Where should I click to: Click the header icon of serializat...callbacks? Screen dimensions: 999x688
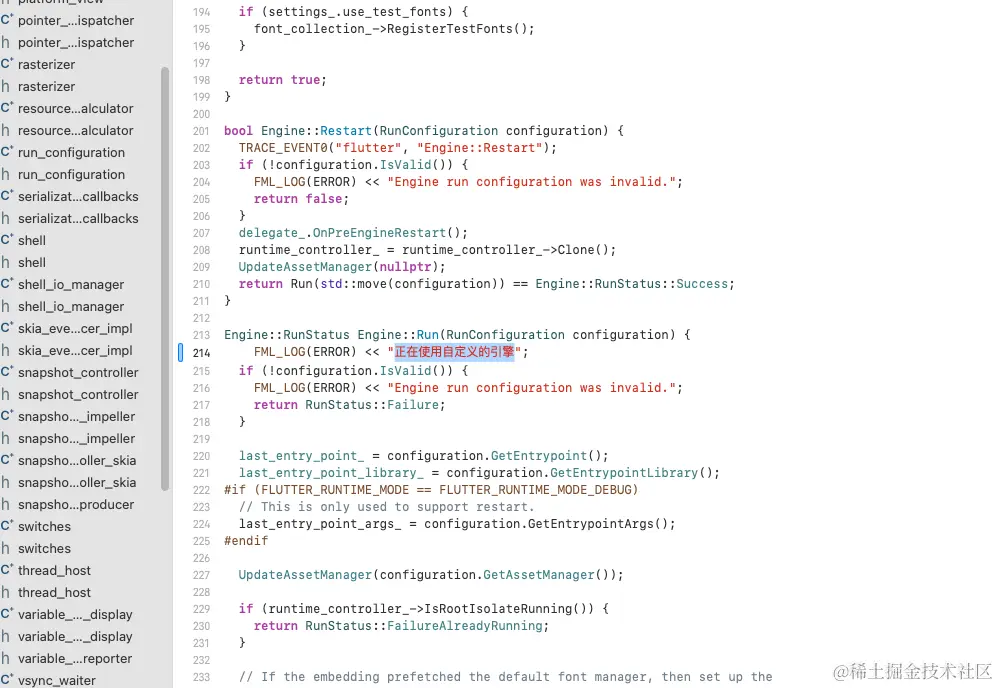pos(6,218)
